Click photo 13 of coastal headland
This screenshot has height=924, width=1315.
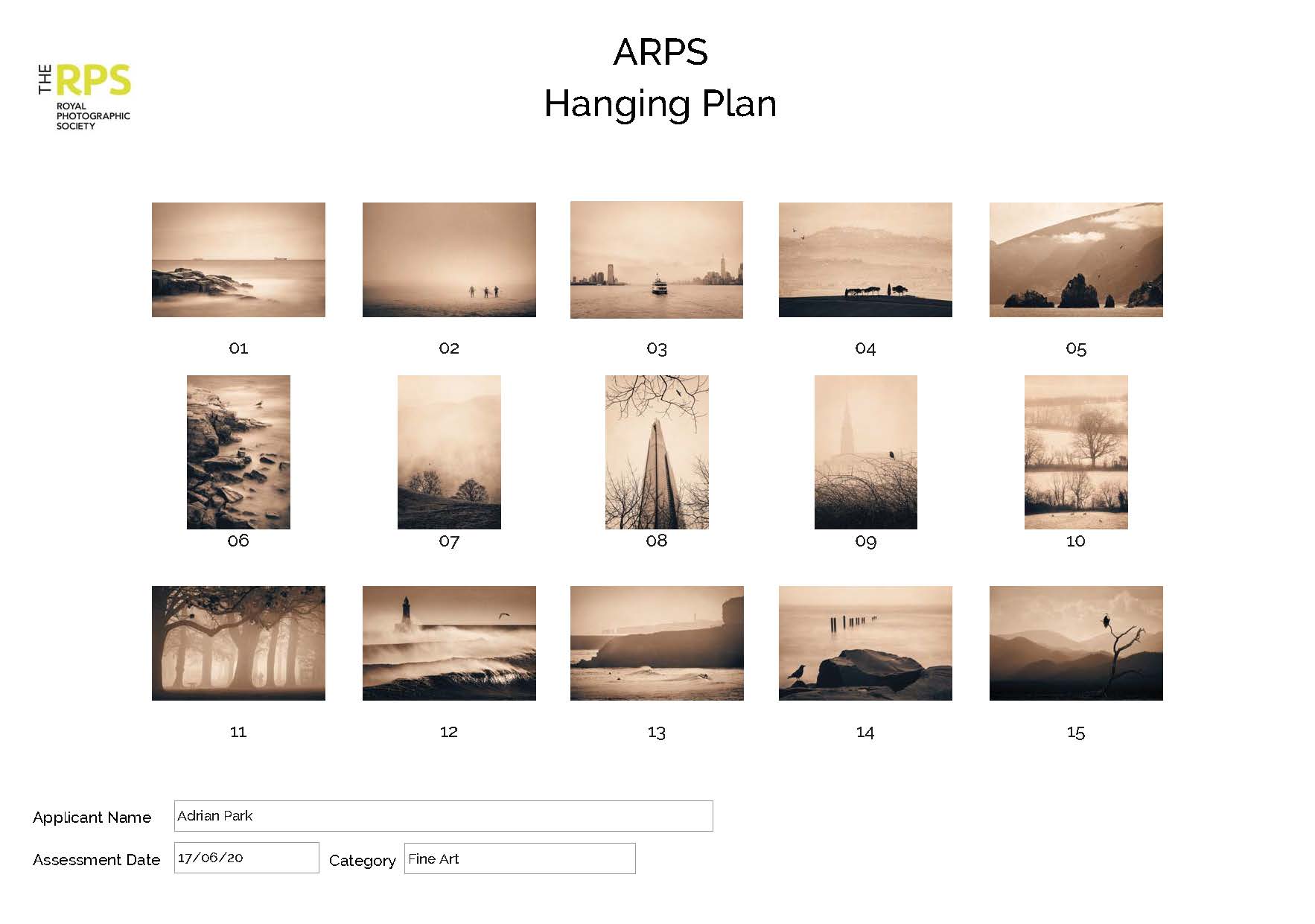(x=656, y=643)
